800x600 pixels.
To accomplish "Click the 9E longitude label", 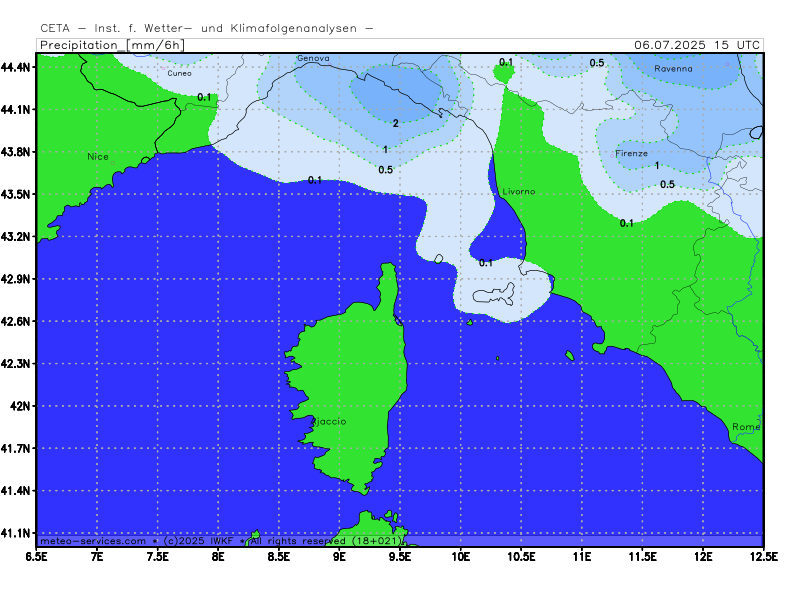I will [339, 556].
